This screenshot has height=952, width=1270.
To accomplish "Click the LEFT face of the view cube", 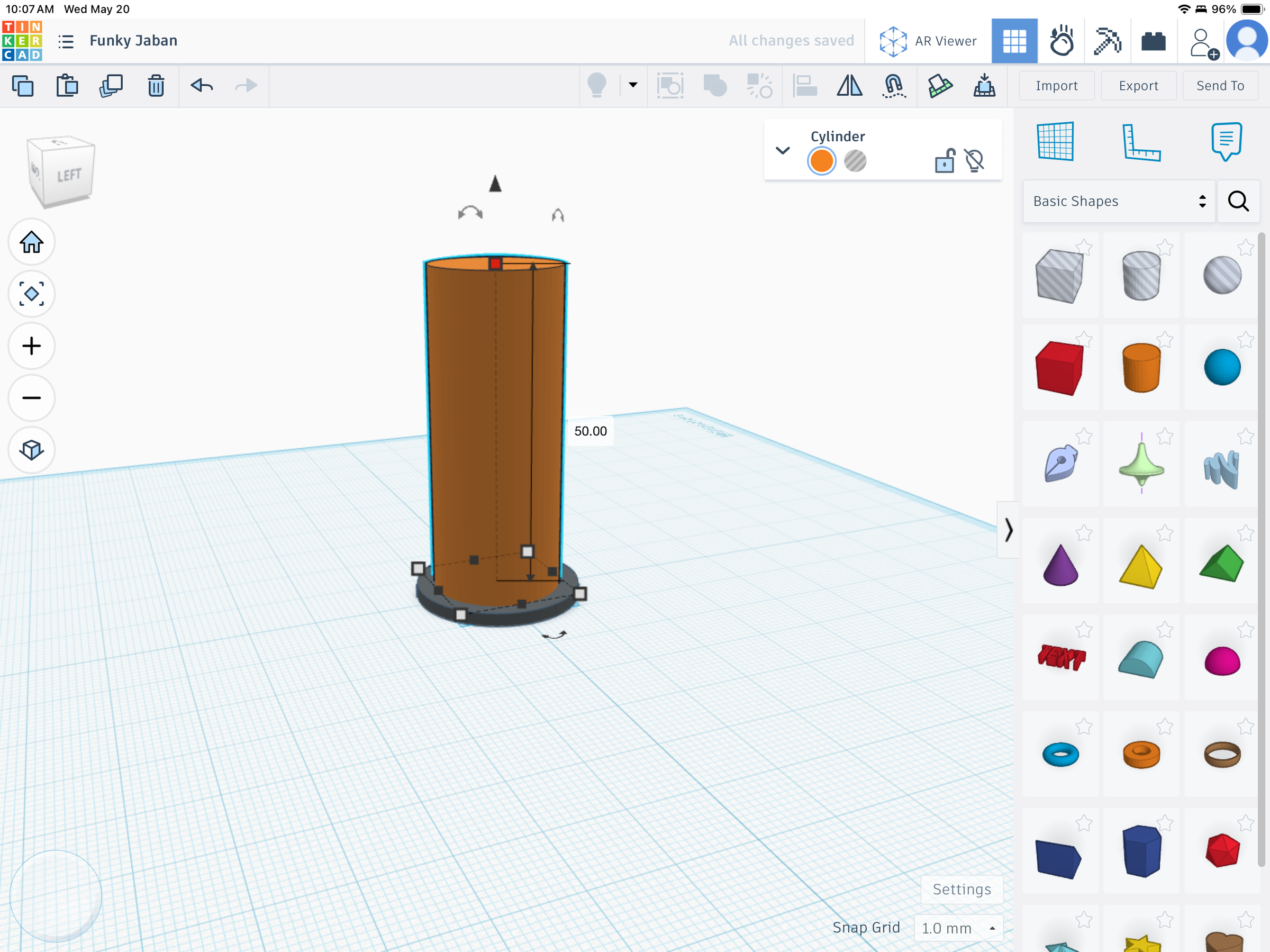I will coord(69,175).
